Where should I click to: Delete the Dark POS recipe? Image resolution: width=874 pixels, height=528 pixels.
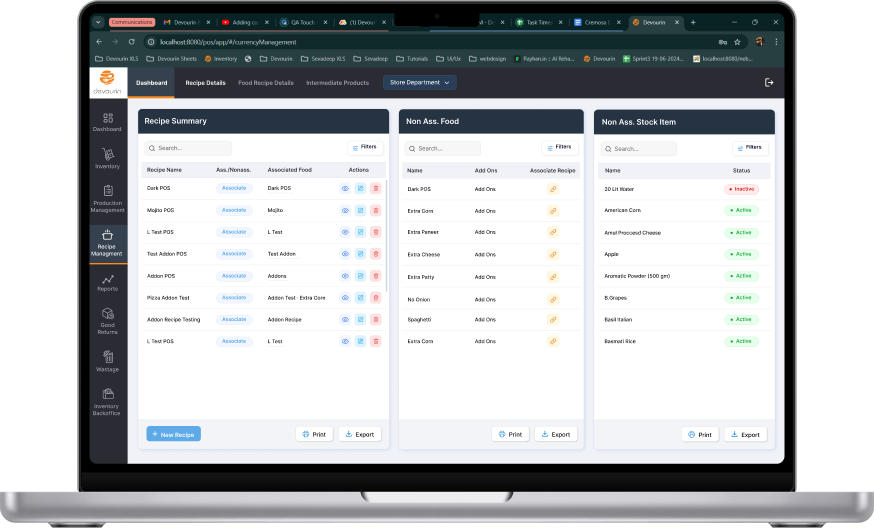pos(376,188)
